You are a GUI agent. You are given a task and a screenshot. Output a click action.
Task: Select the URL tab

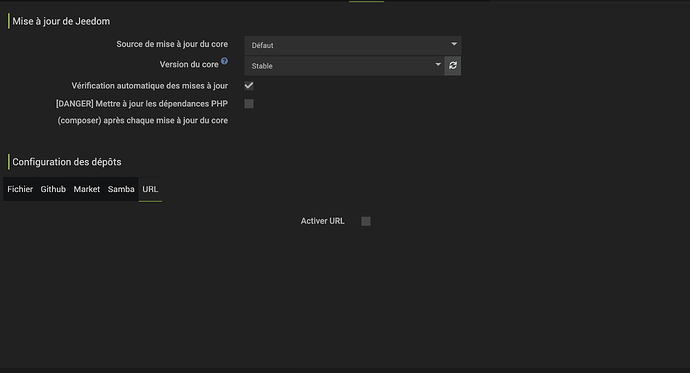point(150,189)
